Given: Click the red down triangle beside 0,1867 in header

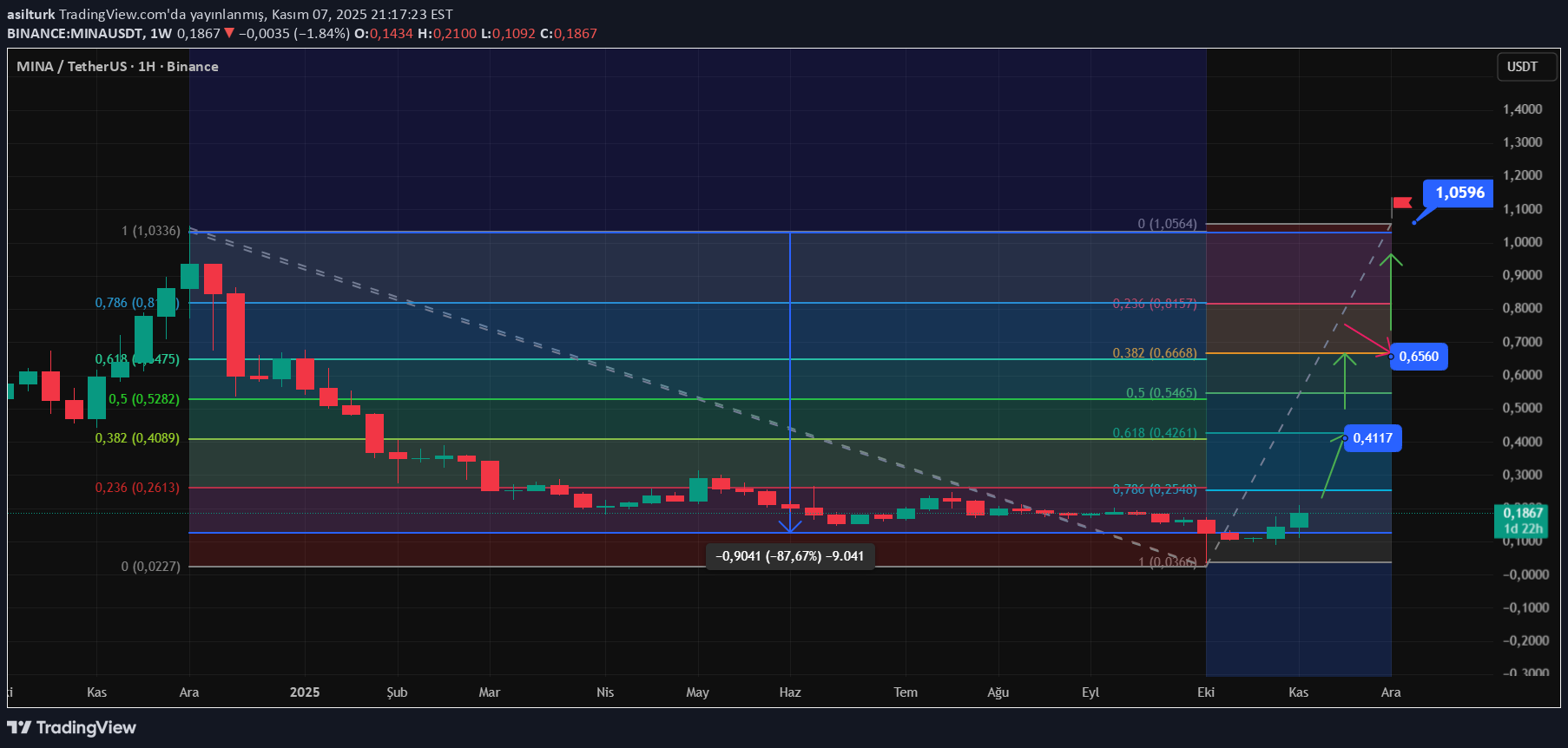Looking at the screenshot, I should click(x=229, y=33).
